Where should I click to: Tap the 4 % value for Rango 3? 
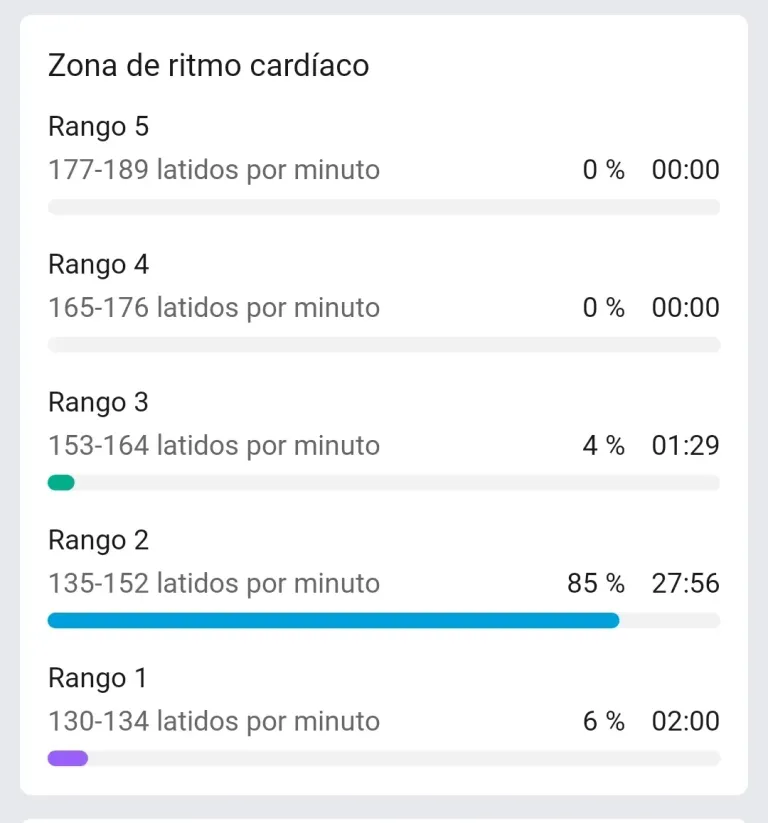tap(604, 446)
